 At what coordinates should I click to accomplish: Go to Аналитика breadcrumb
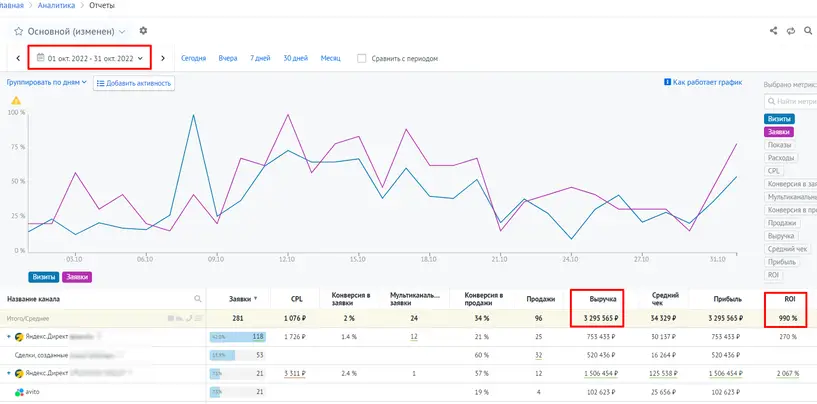56,6
